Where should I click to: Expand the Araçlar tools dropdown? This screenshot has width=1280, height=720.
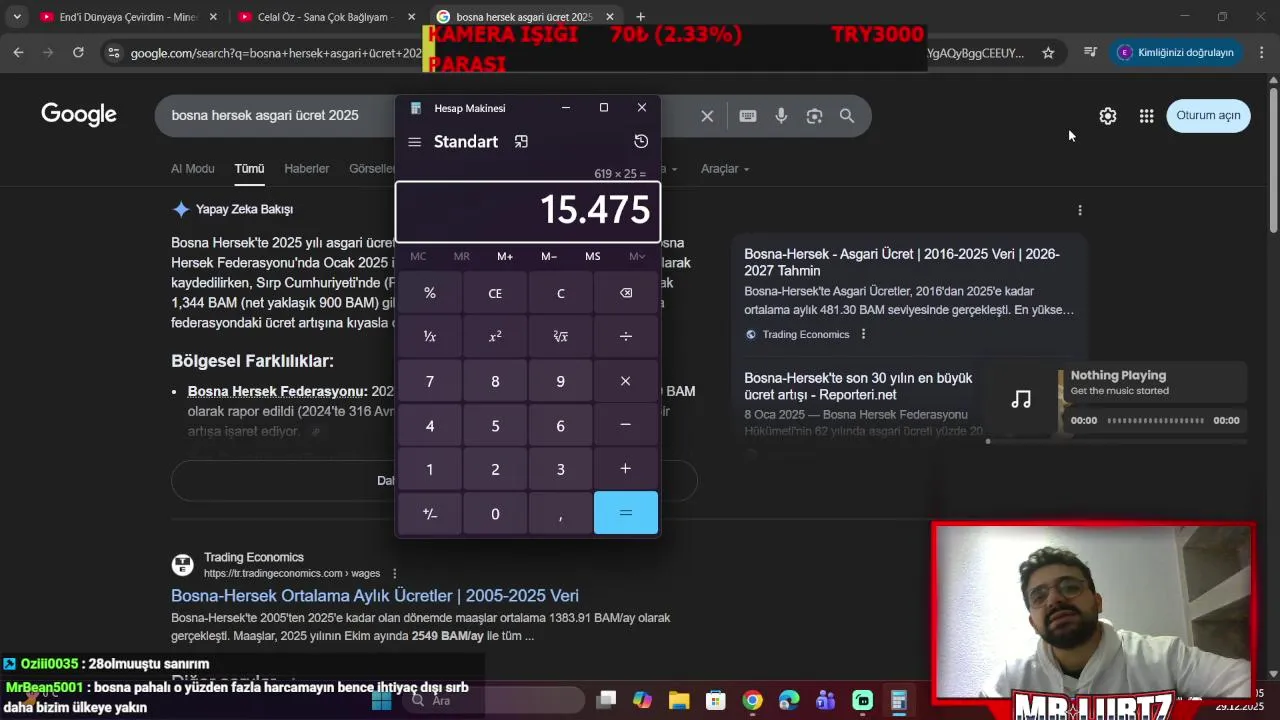point(725,169)
